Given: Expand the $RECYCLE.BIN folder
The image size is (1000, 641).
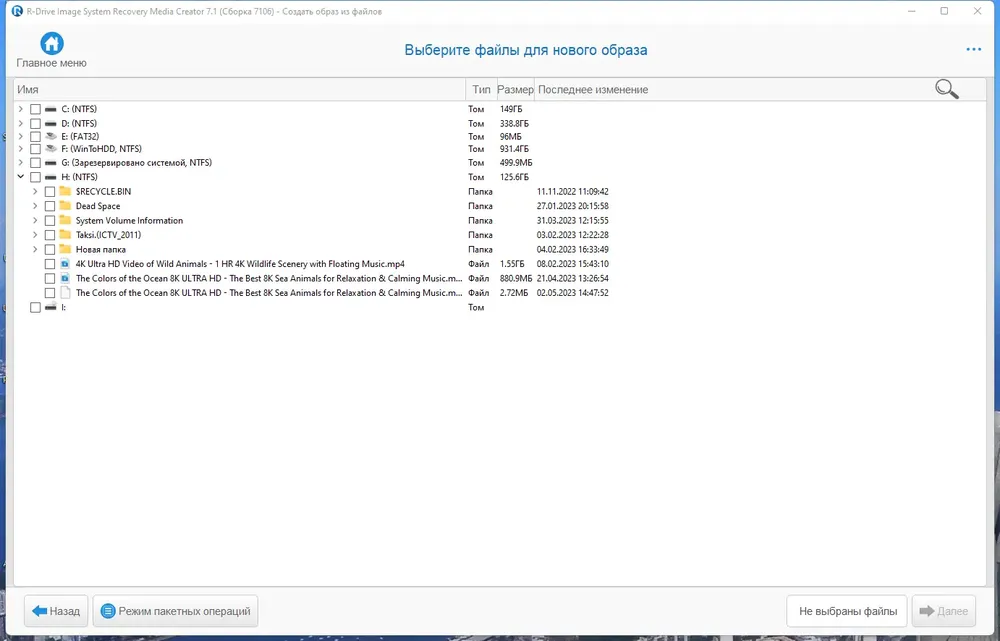Looking at the screenshot, I should click(35, 191).
